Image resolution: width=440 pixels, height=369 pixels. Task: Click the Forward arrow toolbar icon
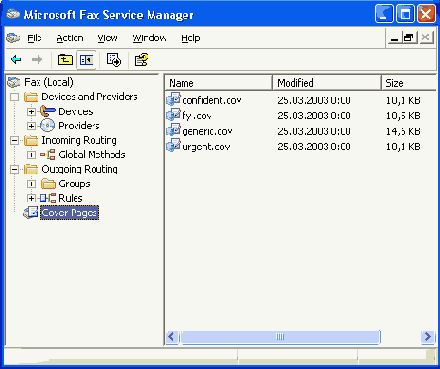point(37,60)
